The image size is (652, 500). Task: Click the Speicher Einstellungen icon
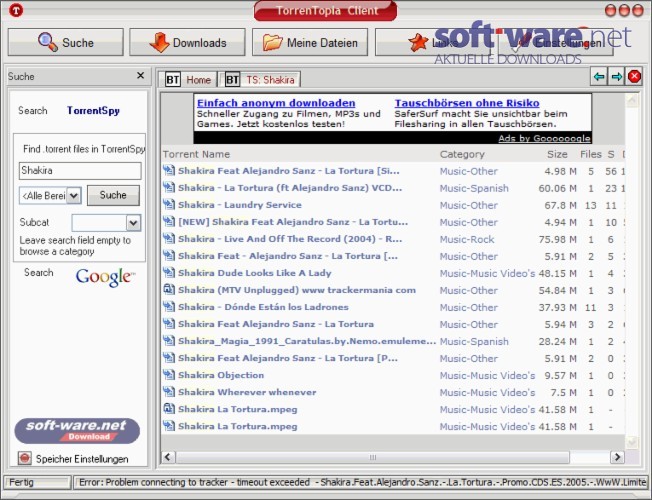tap(25, 458)
